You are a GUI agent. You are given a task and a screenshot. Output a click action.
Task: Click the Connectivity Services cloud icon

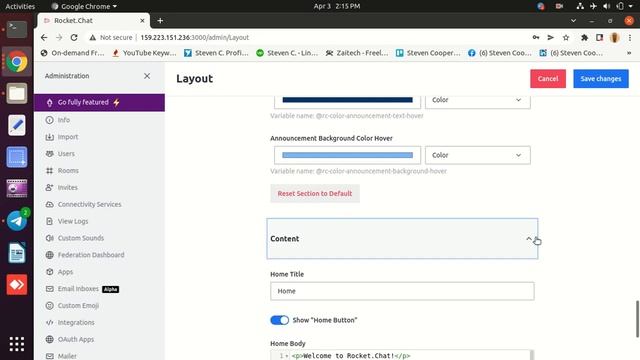click(49, 204)
